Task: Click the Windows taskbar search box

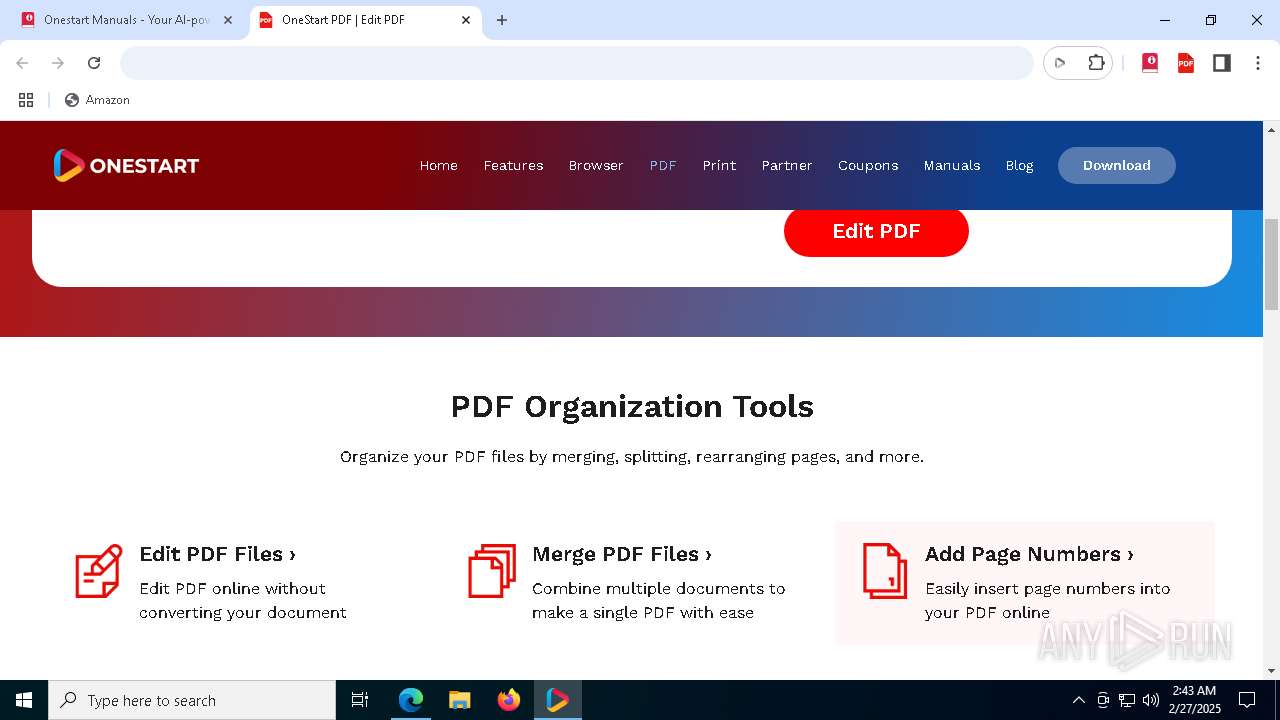Action: point(192,700)
